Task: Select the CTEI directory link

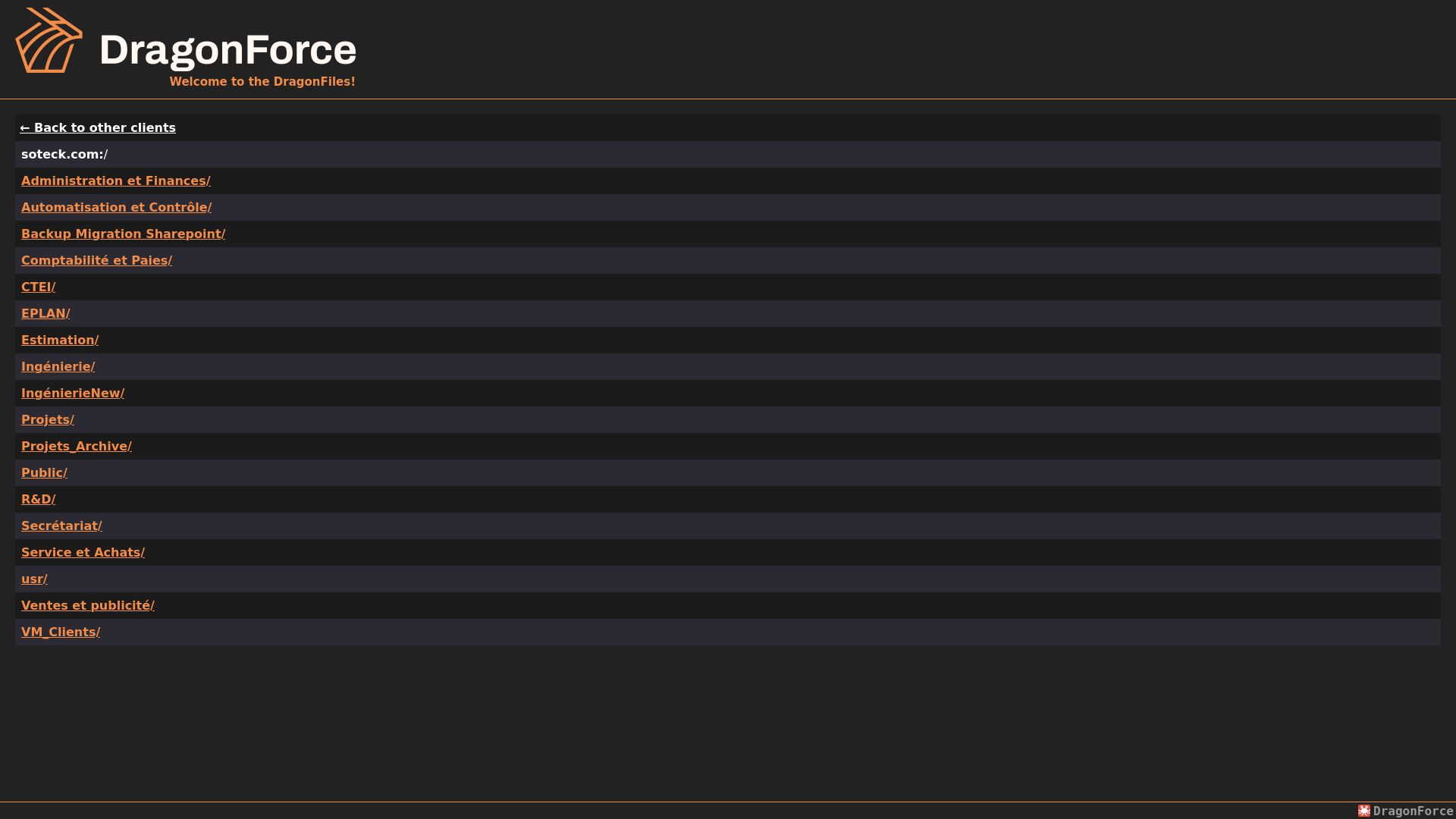Action: [x=39, y=287]
